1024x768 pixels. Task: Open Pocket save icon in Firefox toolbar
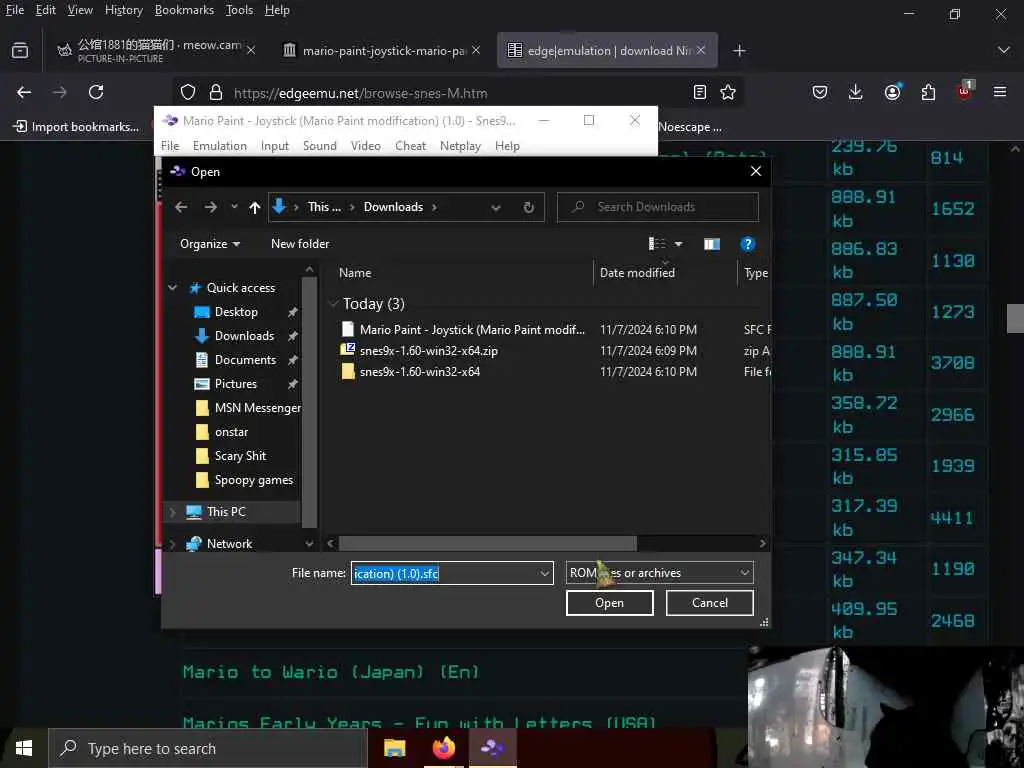point(820,92)
